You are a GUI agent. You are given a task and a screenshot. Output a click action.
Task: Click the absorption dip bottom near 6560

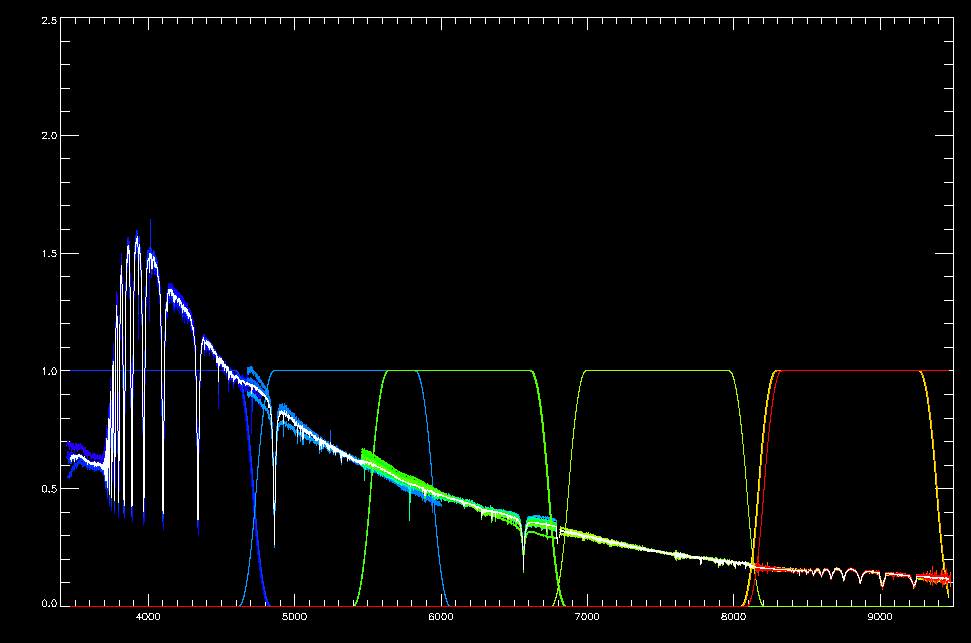click(524, 568)
